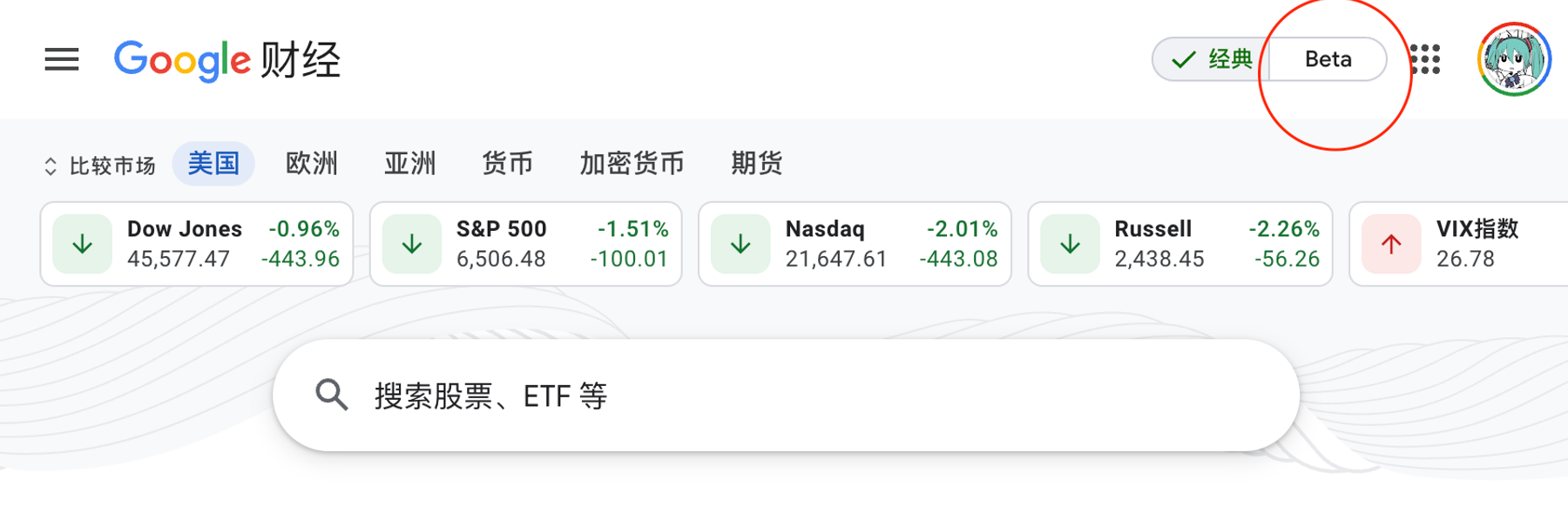The image size is (1568, 507).
Task: Open the Google apps grid
Action: click(x=1424, y=59)
